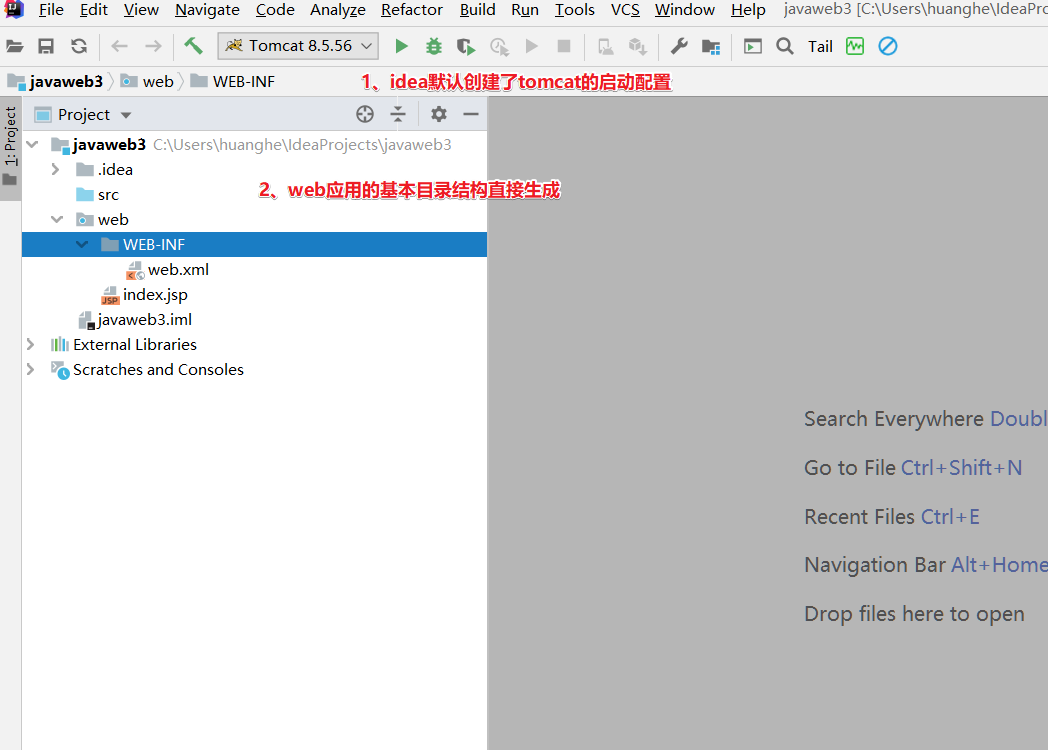
Task: Click the Save All disk icon
Action: coord(46,46)
